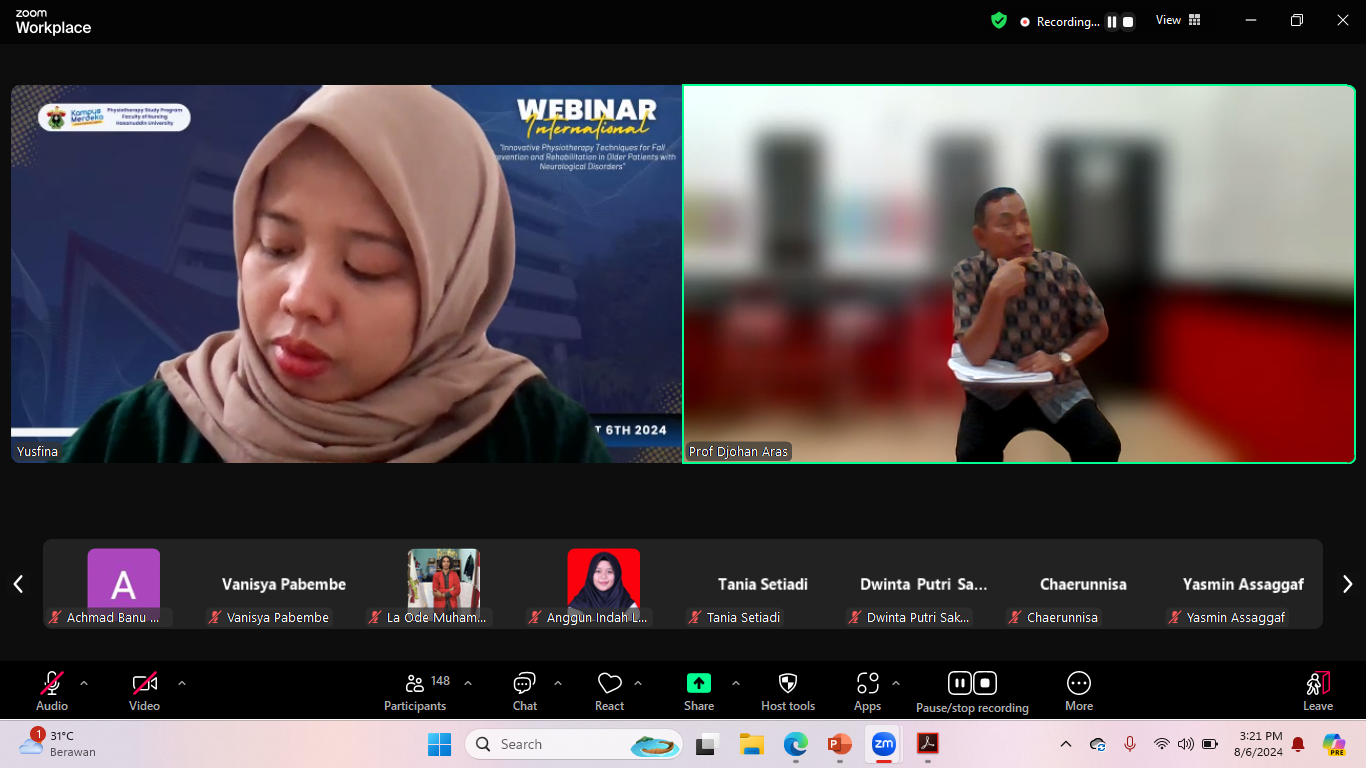Expand the Participants options arrow

tap(468, 683)
